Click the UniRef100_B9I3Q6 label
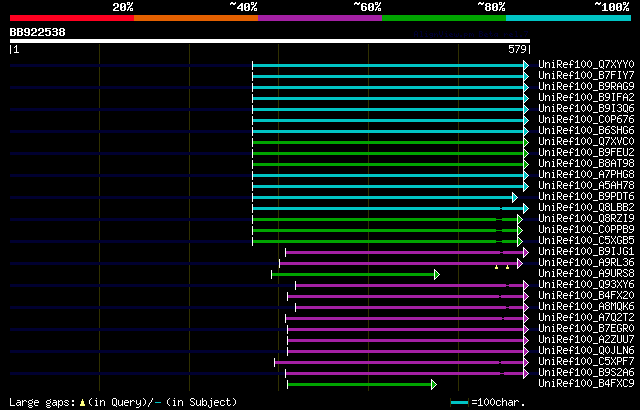The width and height of the screenshot is (640, 410). [x=586, y=109]
